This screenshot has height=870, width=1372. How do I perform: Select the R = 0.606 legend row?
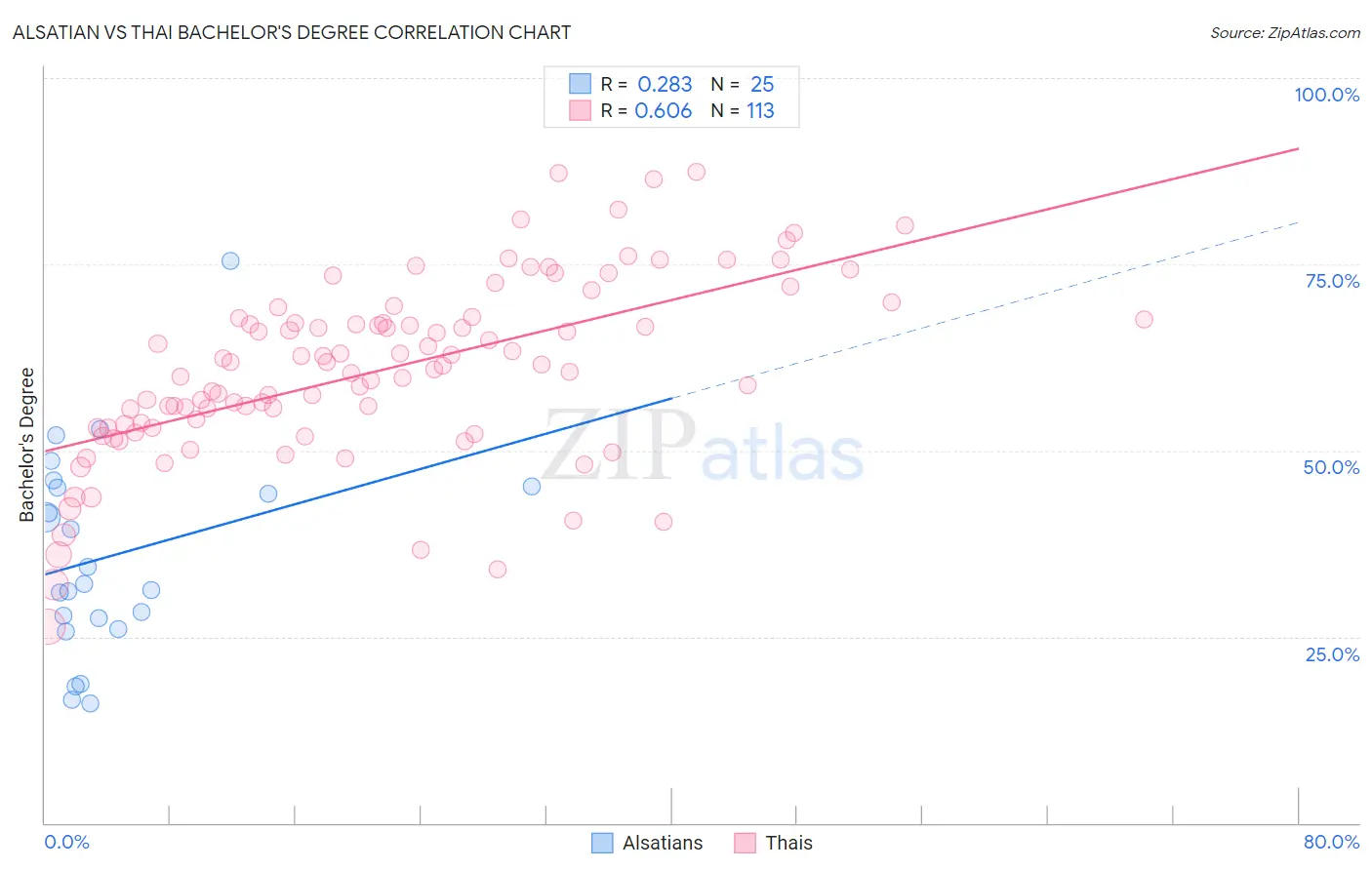click(x=671, y=110)
